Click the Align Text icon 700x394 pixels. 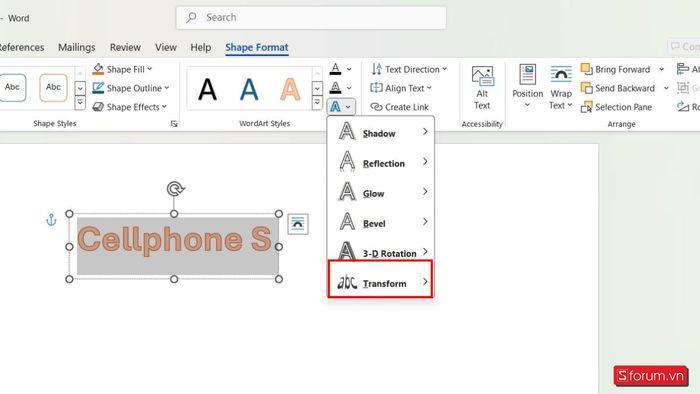pos(376,88)
